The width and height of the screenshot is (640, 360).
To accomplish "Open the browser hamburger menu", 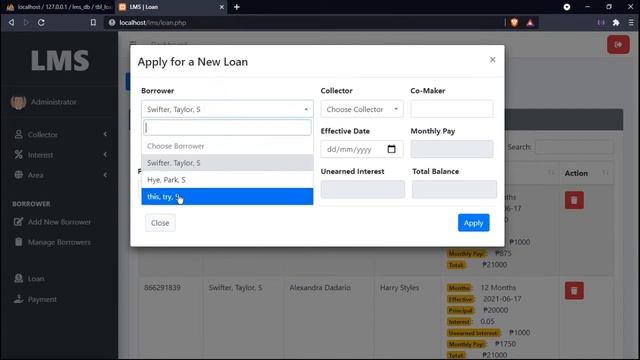I will (x=631, y=22).
